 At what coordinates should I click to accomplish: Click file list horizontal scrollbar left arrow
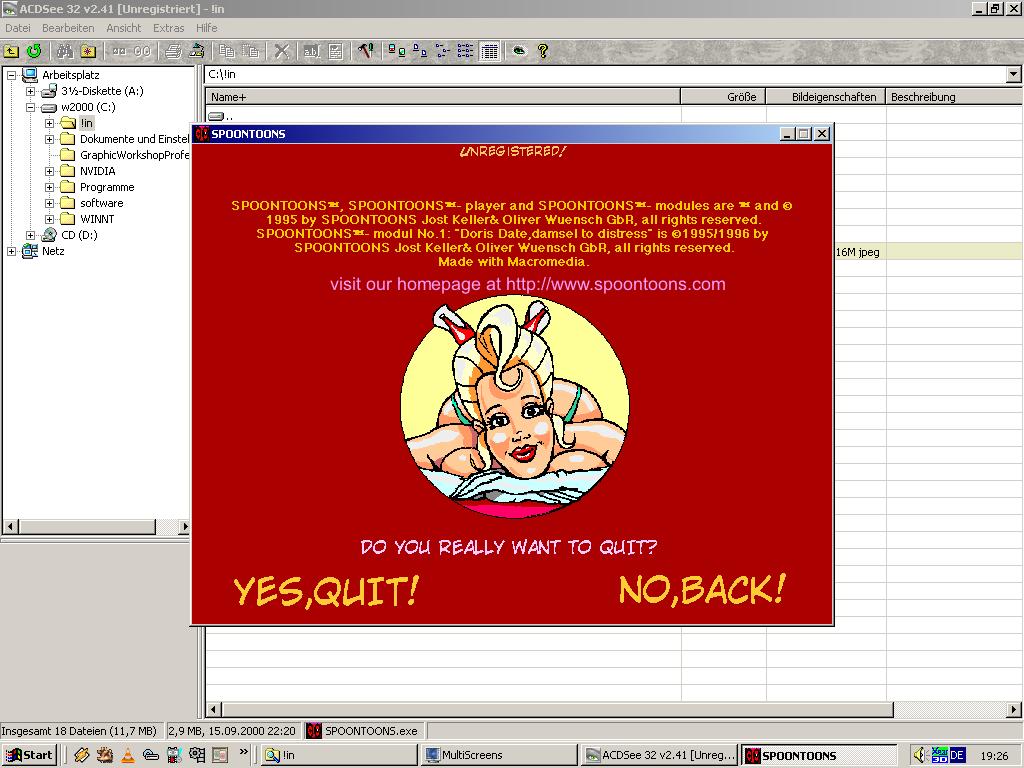[x=214, y=709]
